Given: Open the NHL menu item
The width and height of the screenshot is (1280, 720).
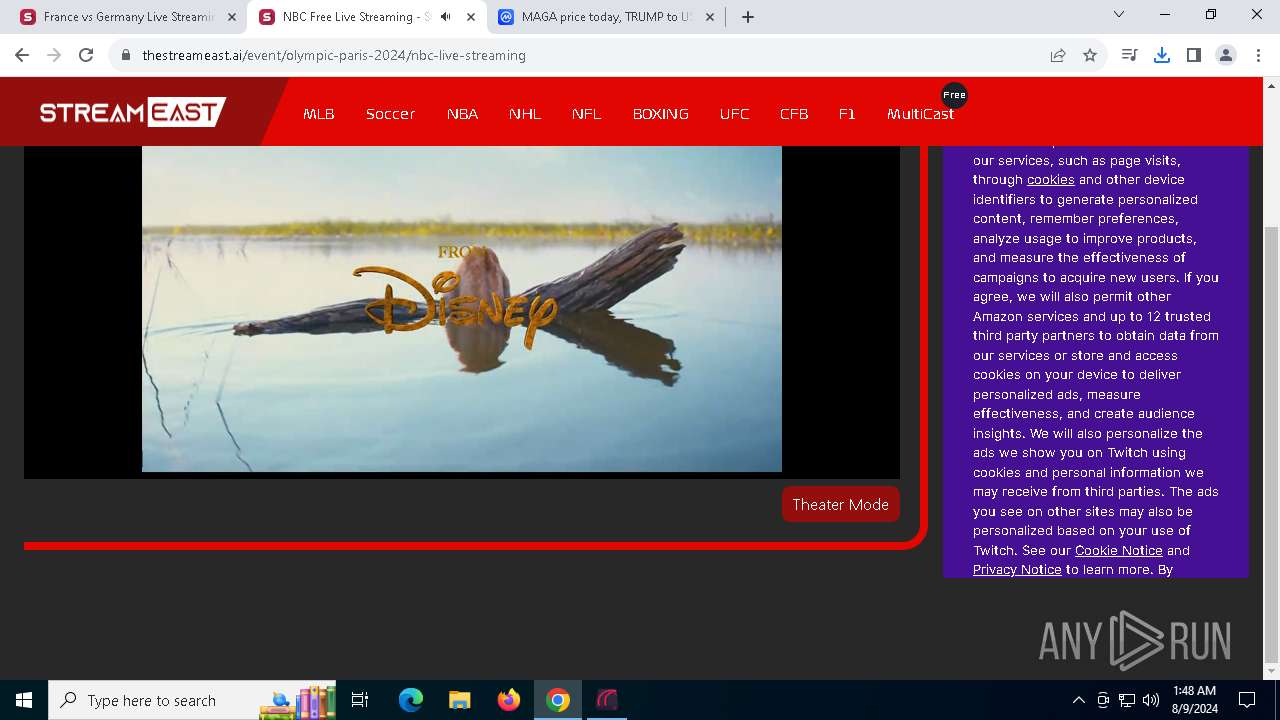Looking at the screenshot, I should tap(525, 114).
